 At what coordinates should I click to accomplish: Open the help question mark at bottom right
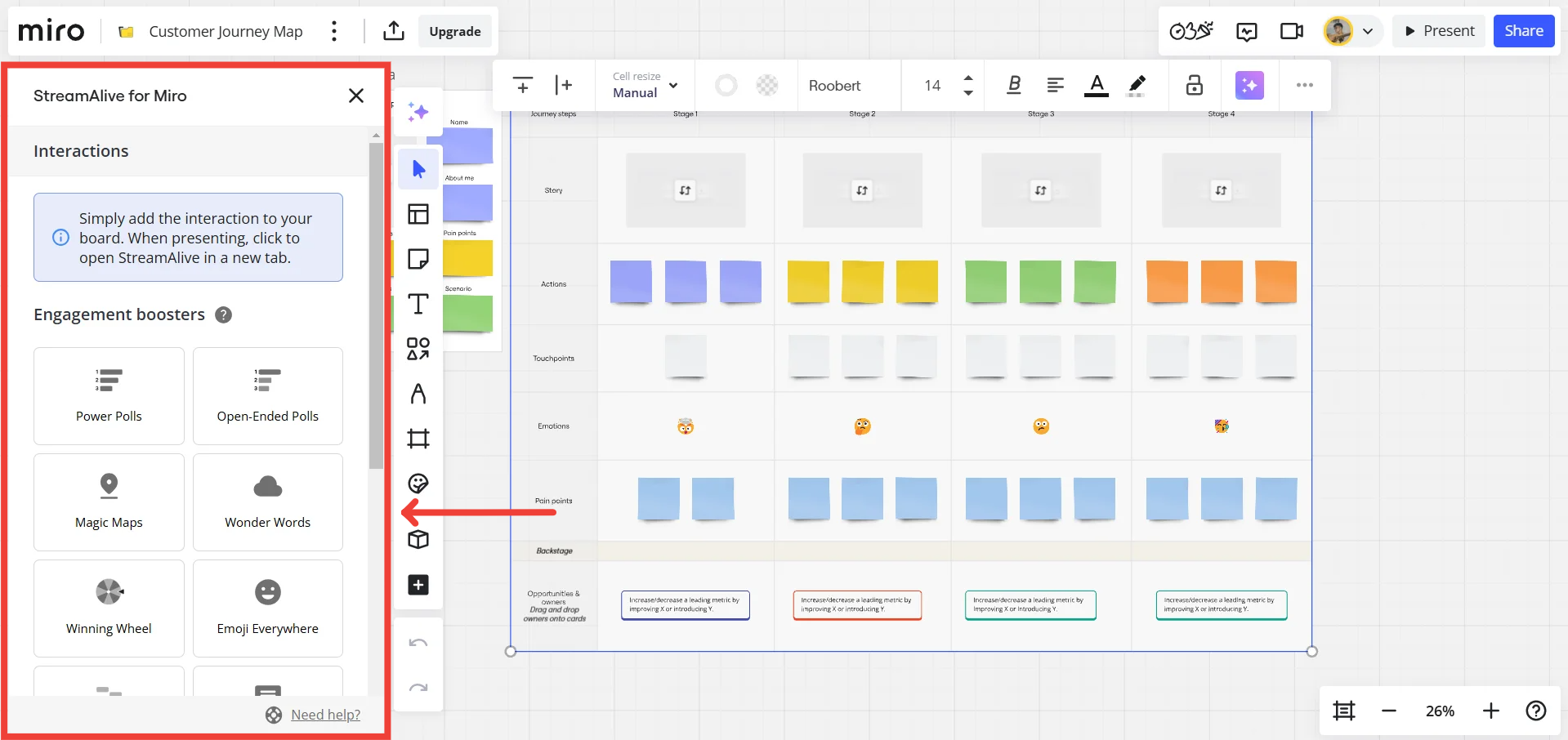point(1536,711)
